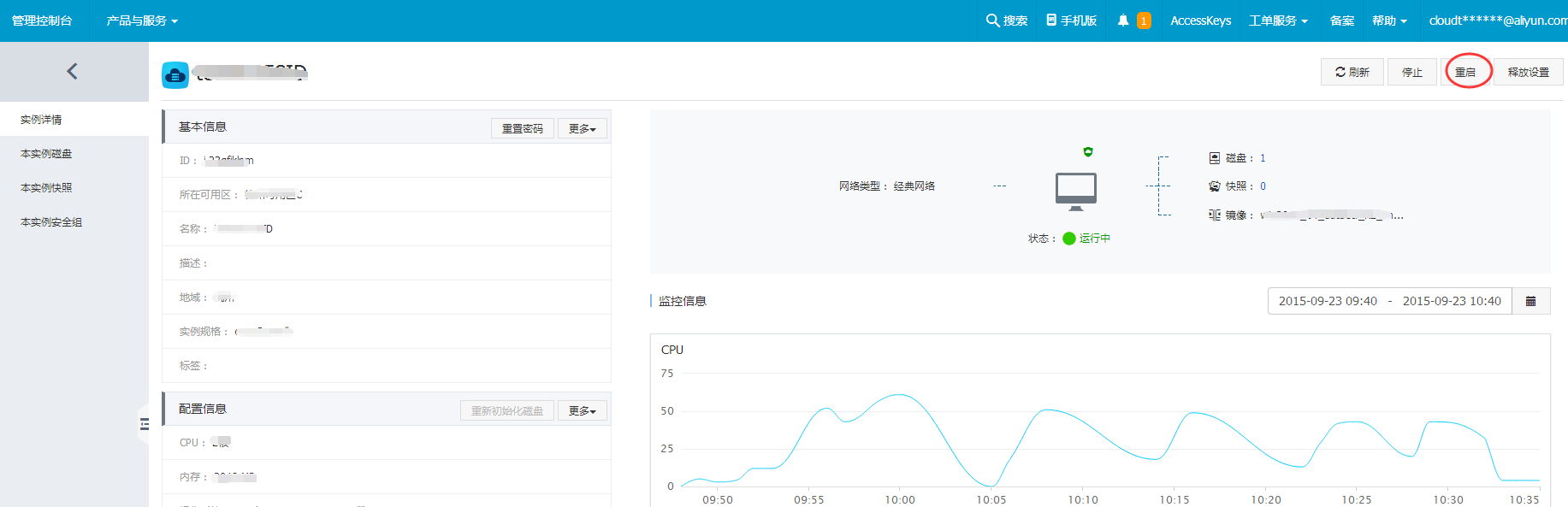This screenshot has width=1568, height=507.
Task: Open the search in top bar
Action: tap(1006, 21)
